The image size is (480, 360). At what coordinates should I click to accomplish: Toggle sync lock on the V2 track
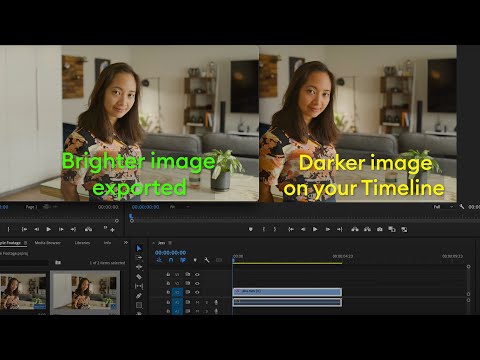pyautogui.click(x=188, y=284)
